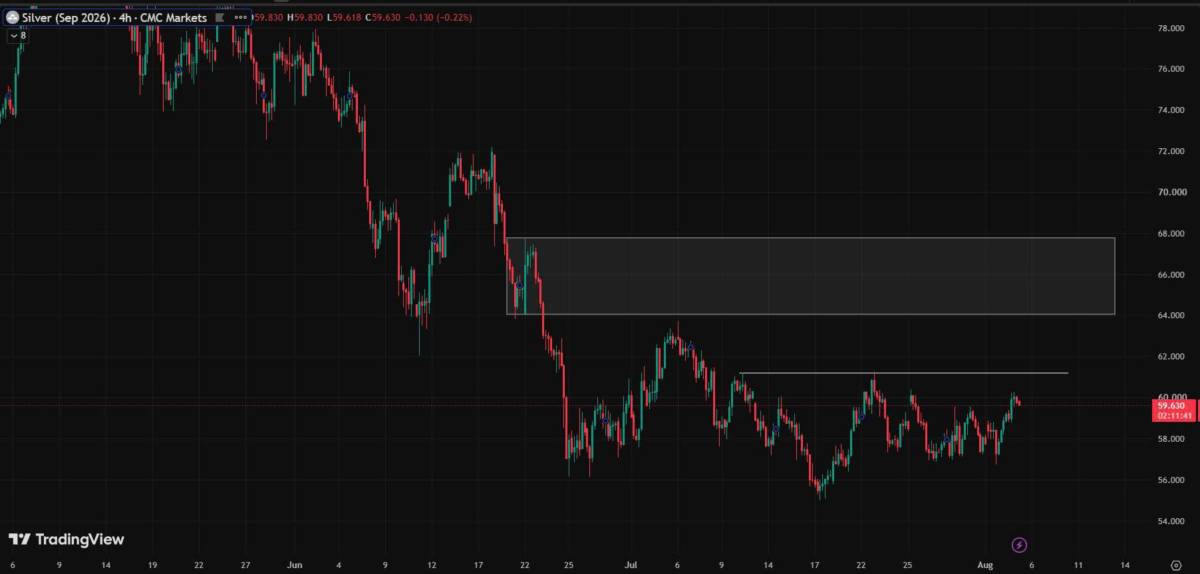The image size is (1200, 574).
Task: Click 72.000 on the price scale
Action: (1171, 151)
